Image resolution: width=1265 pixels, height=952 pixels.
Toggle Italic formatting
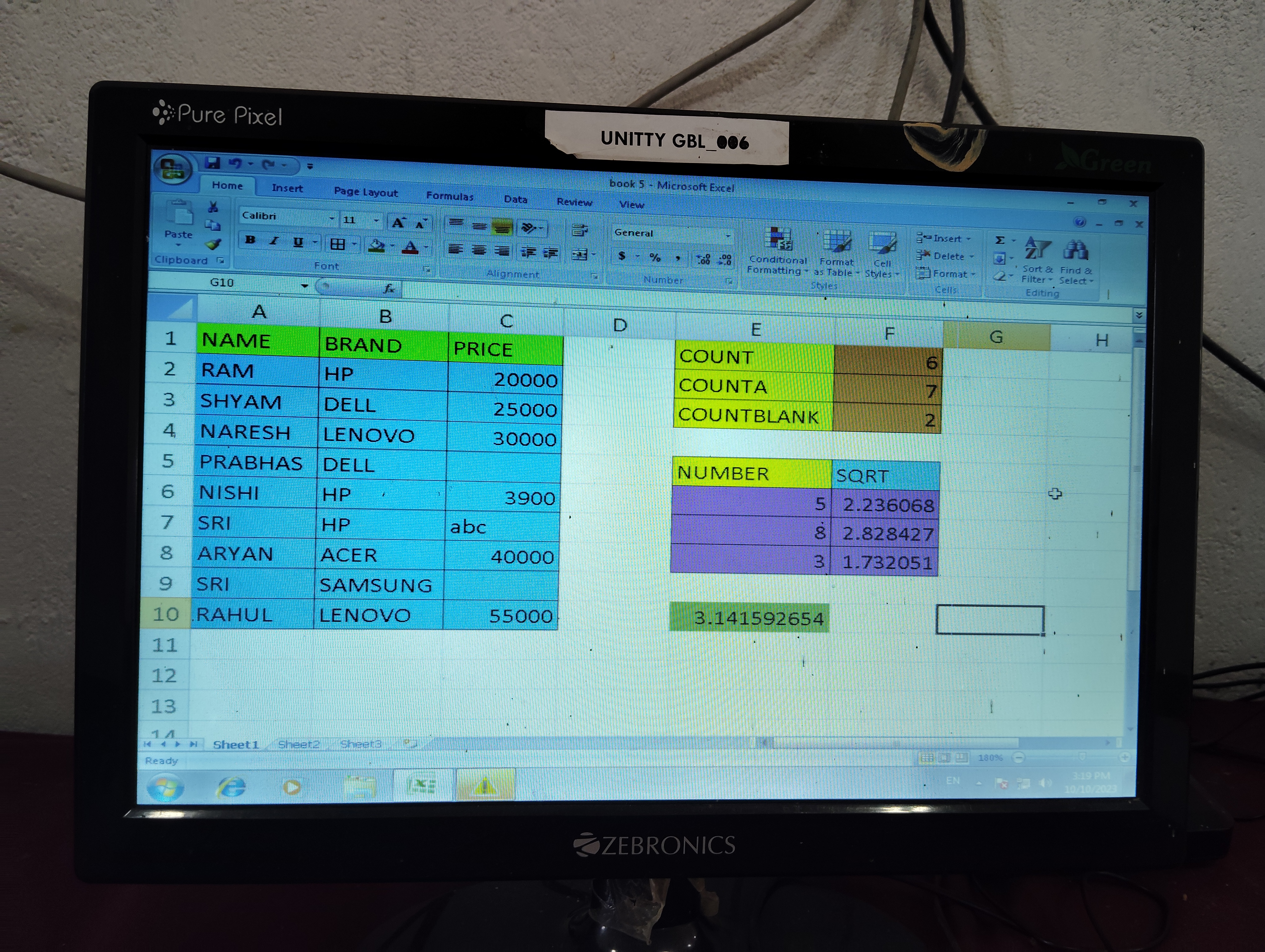(274, 241)
